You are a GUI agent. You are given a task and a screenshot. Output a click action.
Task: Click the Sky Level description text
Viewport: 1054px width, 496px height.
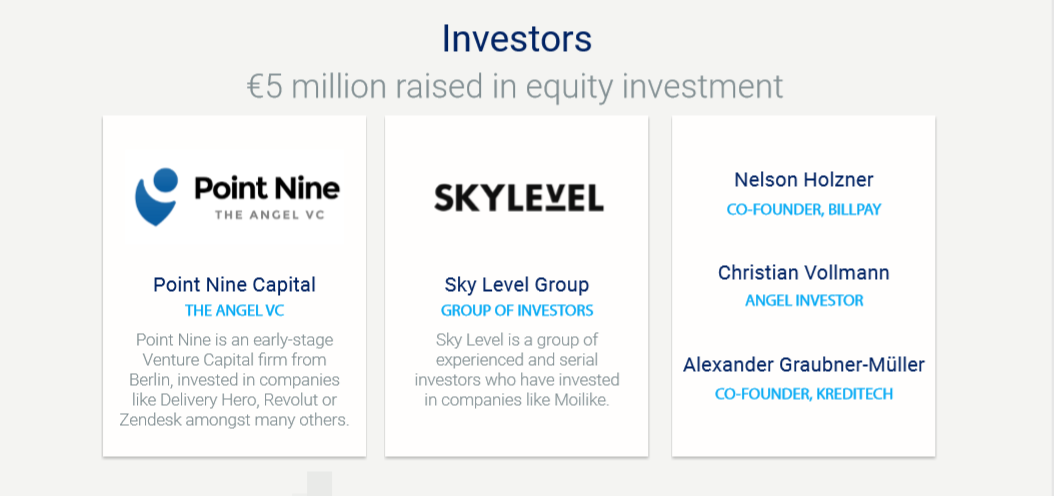(x=517, y=370)
